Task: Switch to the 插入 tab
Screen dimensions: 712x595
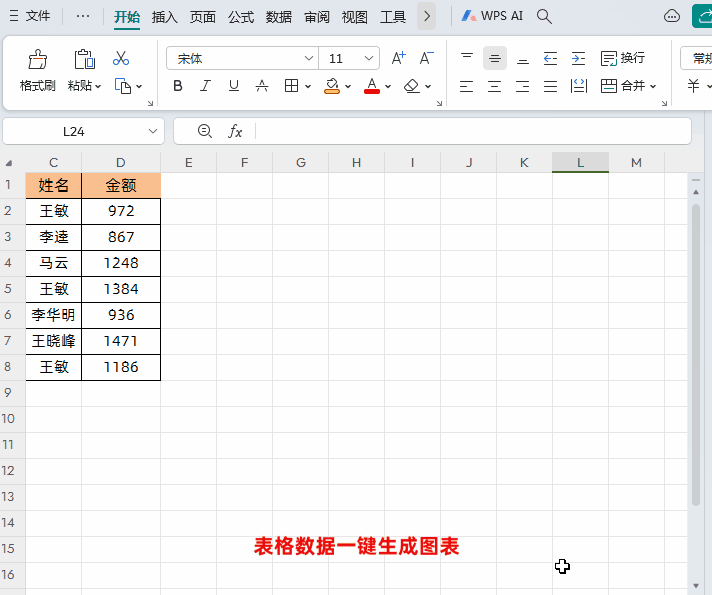Action: 164,17
